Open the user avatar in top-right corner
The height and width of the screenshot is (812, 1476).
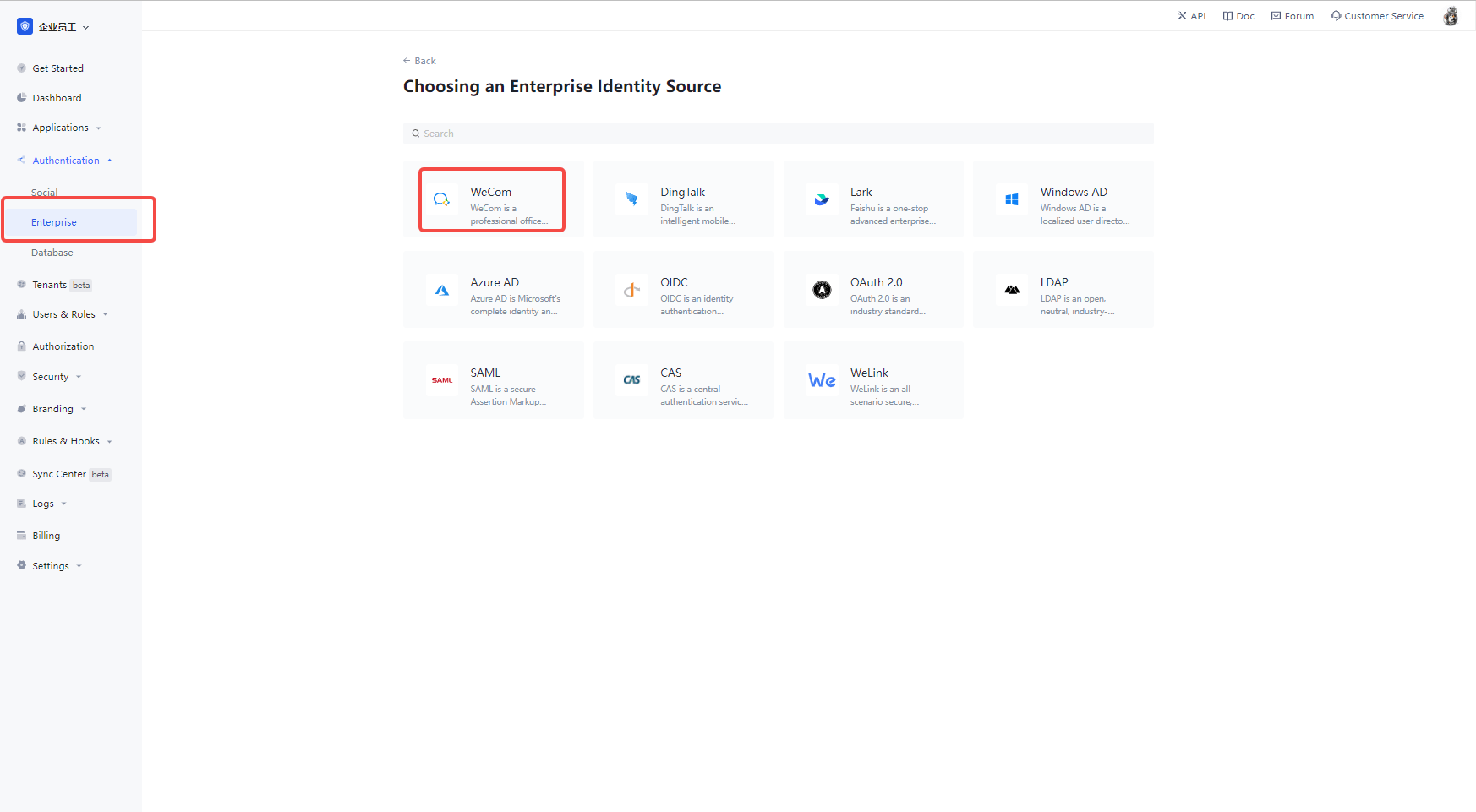click(1450, 16)
